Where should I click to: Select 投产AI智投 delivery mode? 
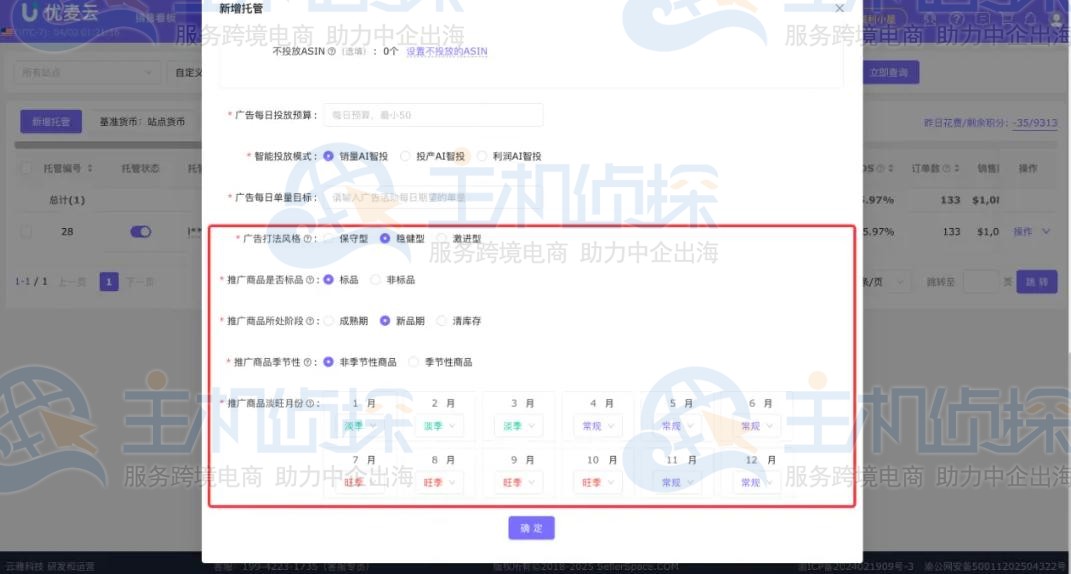[x=405, y=157]
